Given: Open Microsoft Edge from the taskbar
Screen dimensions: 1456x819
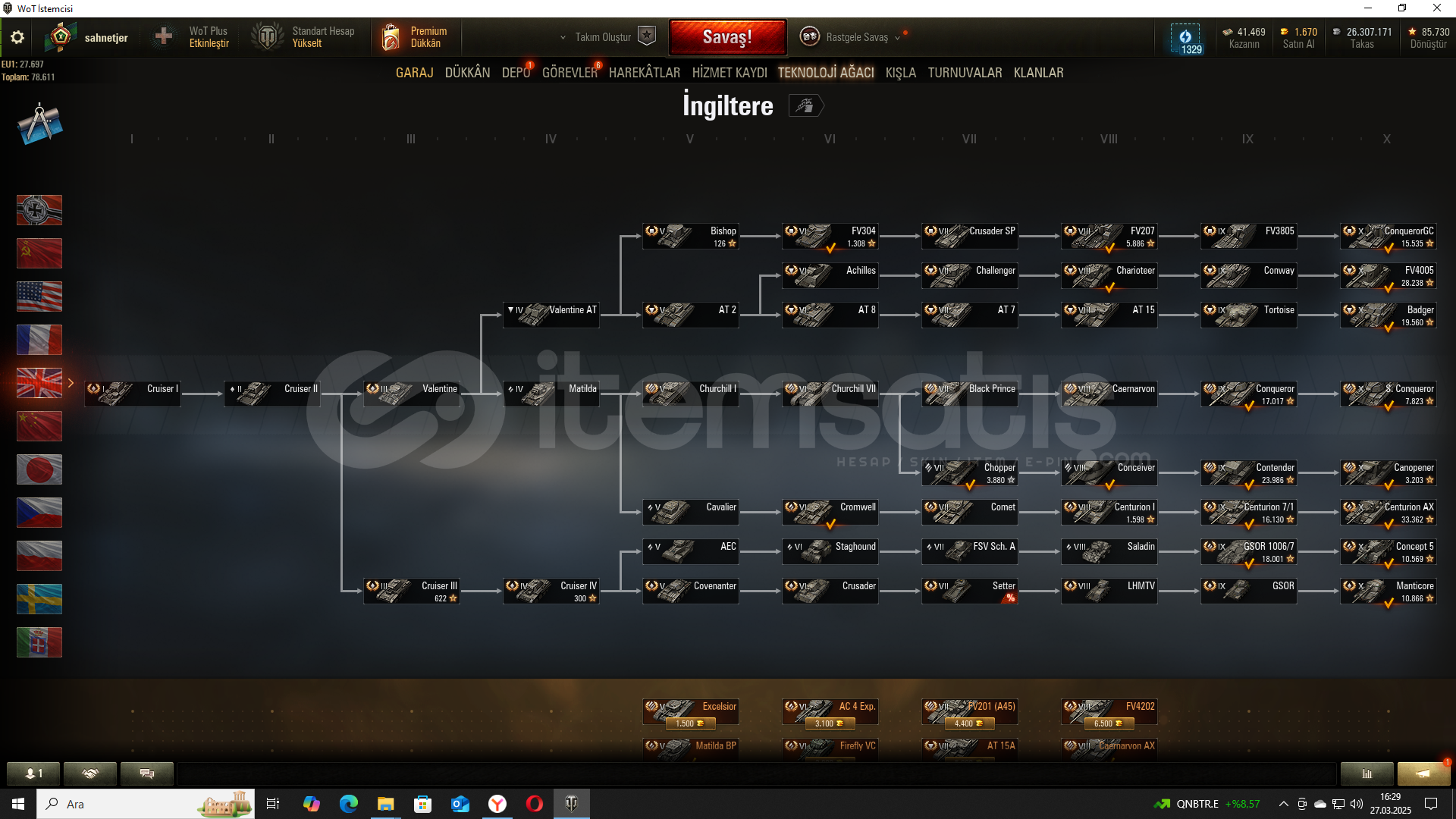Looking at the screenshot, I should pos(348,804).
